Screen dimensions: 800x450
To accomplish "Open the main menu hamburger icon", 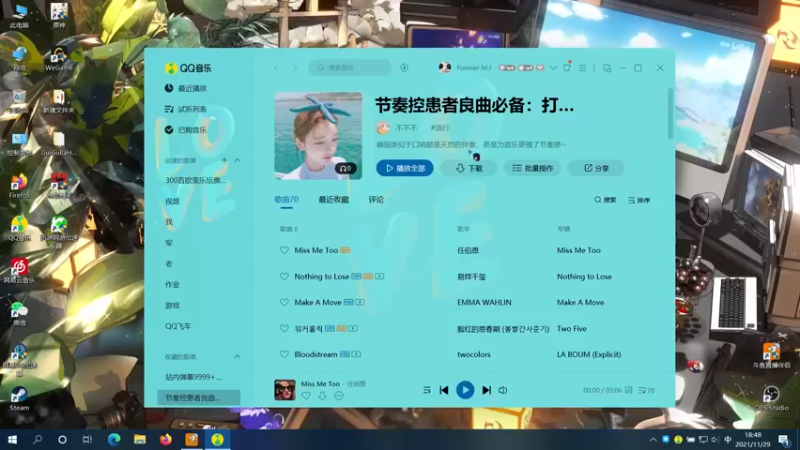I will pos(583,67).
